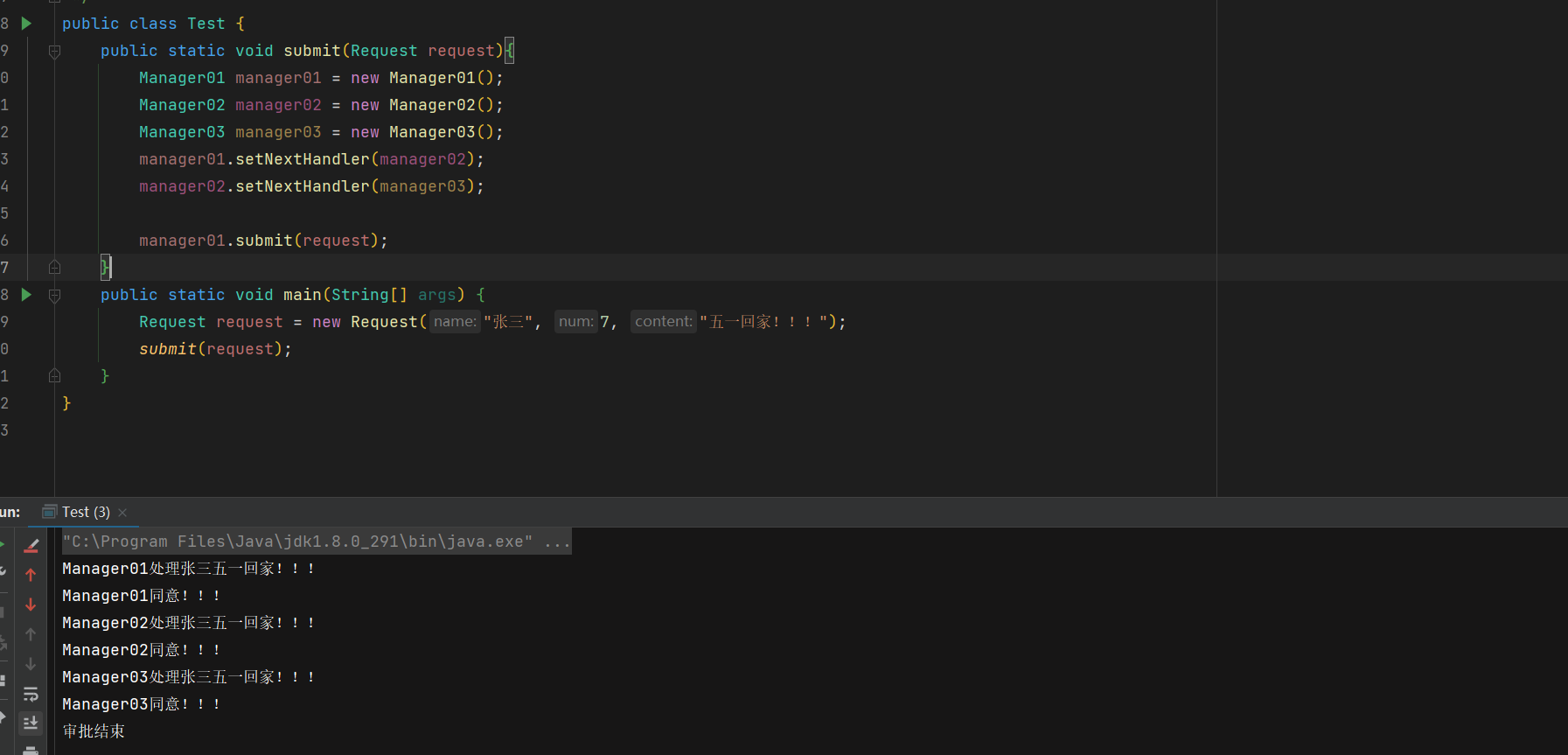Expand the folded java.exe command line
Image resolution: width=1568 pixels, height=755 pixels.
pyautogui.click(x=557, y=542)
